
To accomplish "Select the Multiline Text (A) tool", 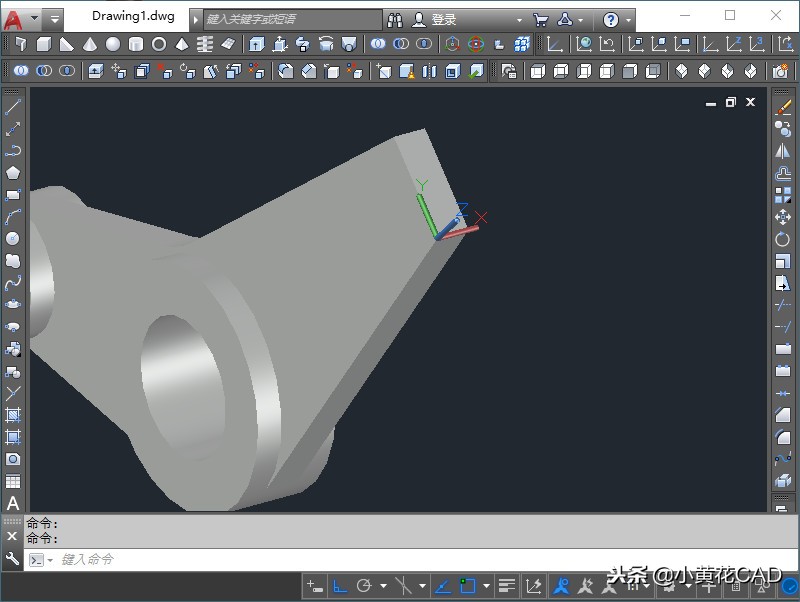I will pos(13,504).
